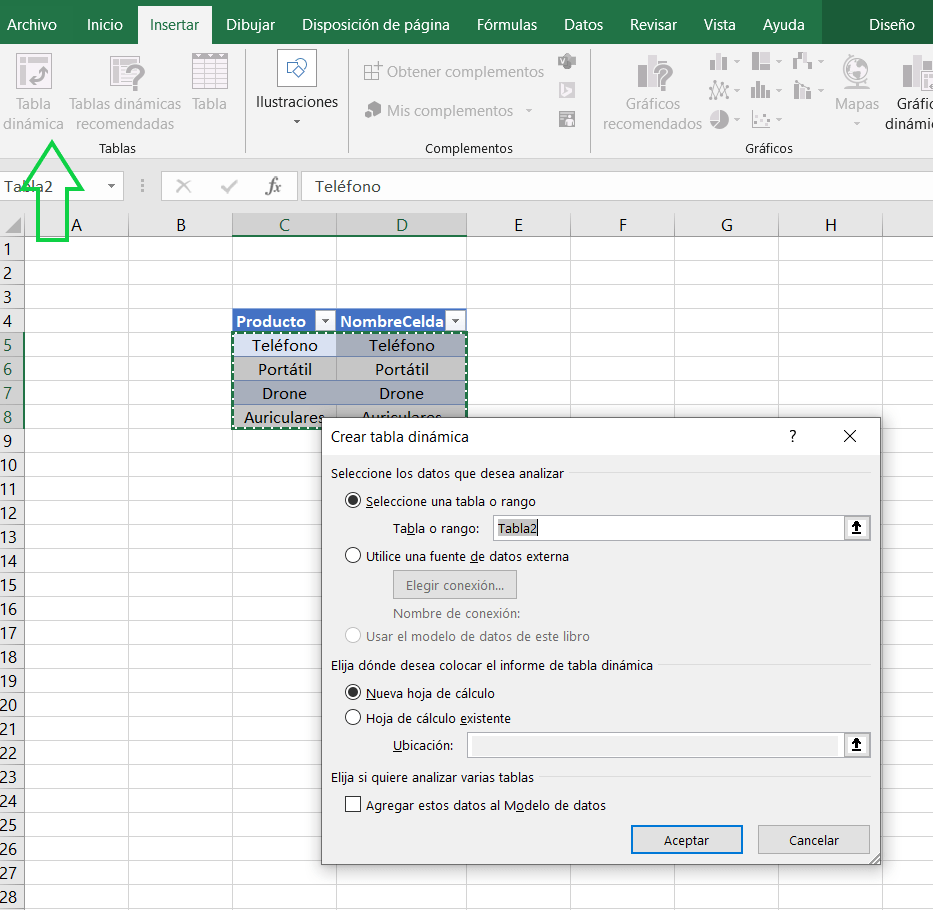Click the scatter chart icon

(x=760, y=120)
